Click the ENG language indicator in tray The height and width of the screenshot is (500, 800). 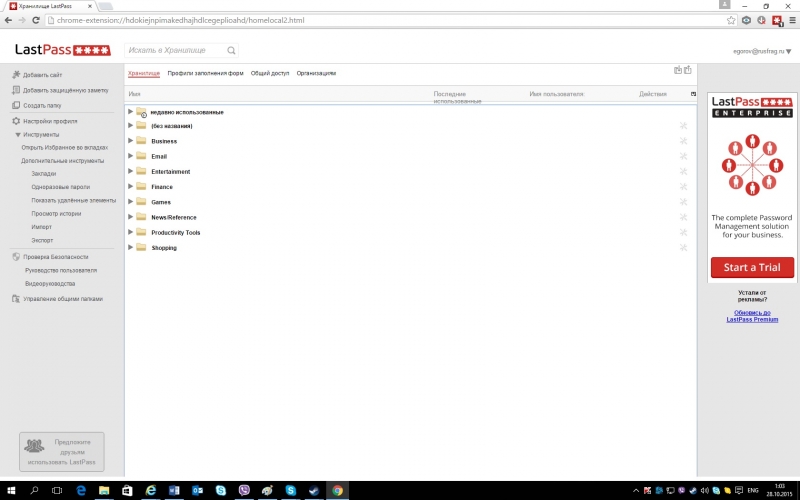[x=753, y=490]
